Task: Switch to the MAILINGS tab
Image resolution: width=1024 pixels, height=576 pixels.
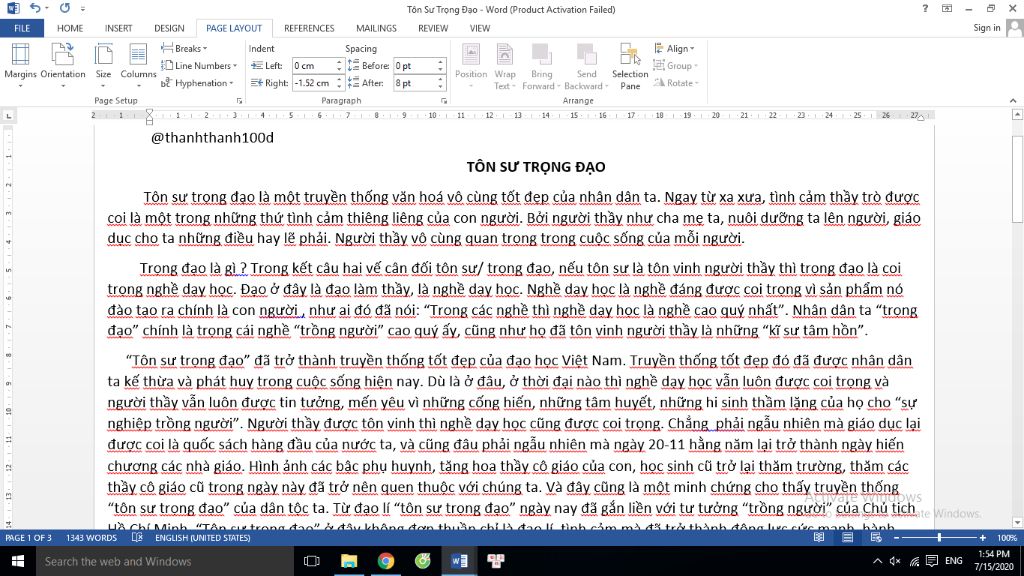Action: tap(376, 28)
